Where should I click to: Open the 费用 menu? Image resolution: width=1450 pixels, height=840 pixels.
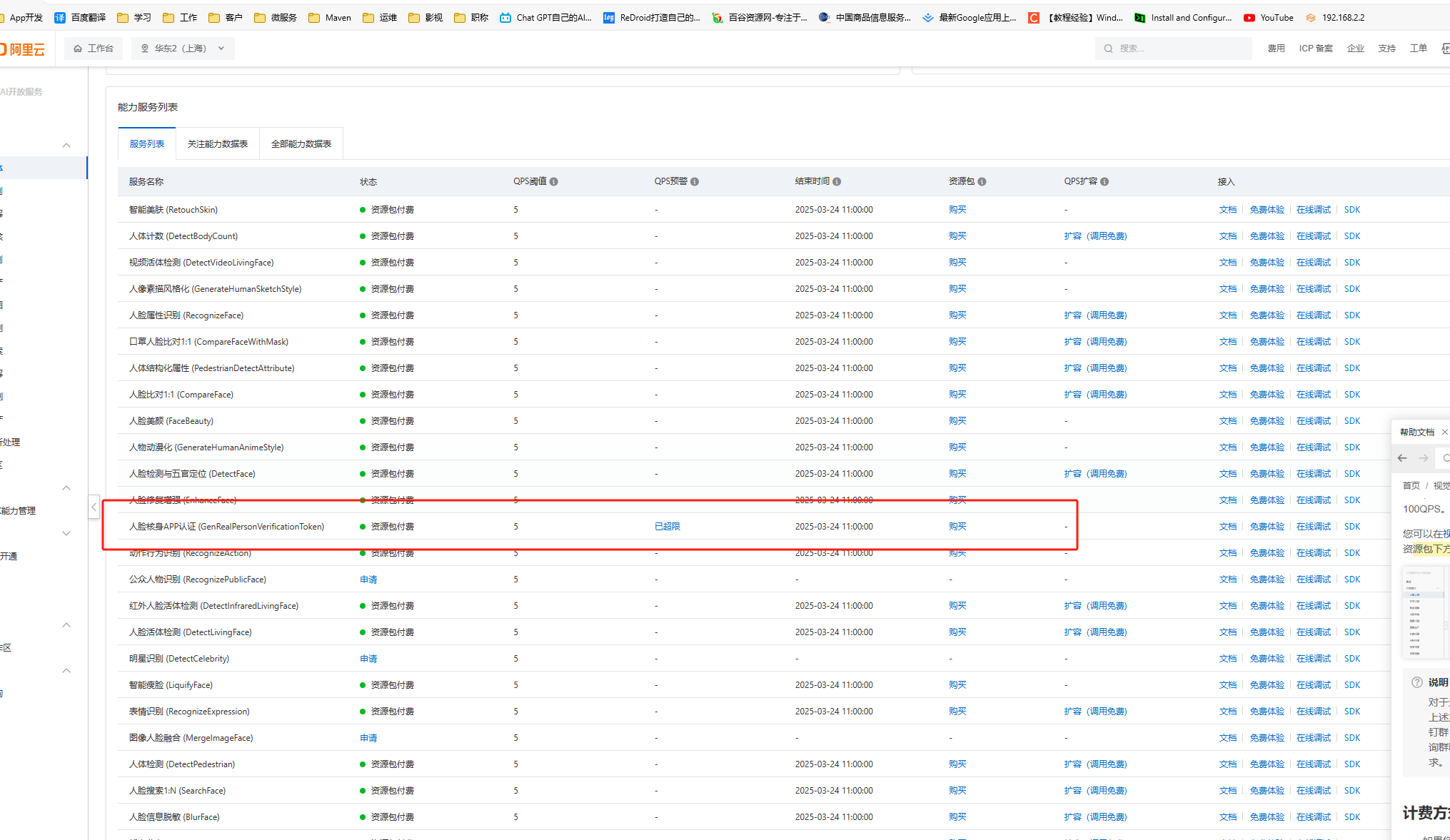1276,49
